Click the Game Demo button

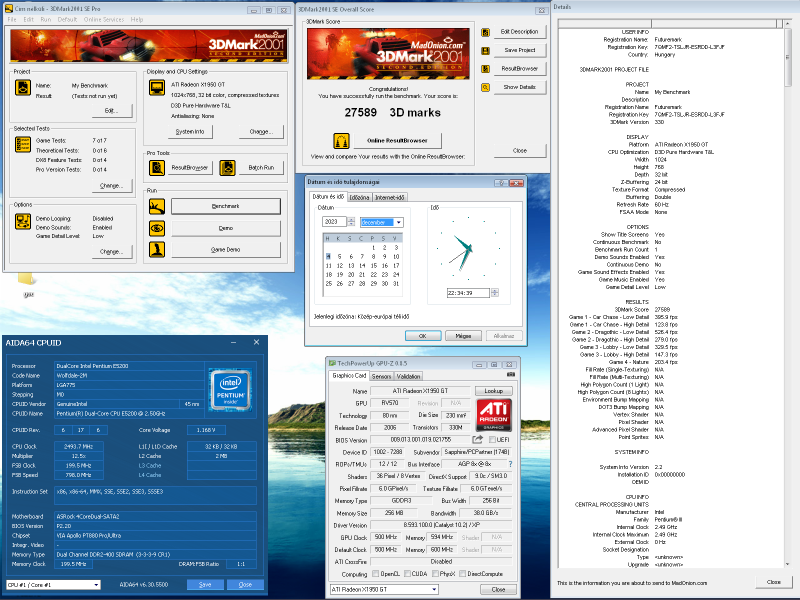tap(226, 249)
